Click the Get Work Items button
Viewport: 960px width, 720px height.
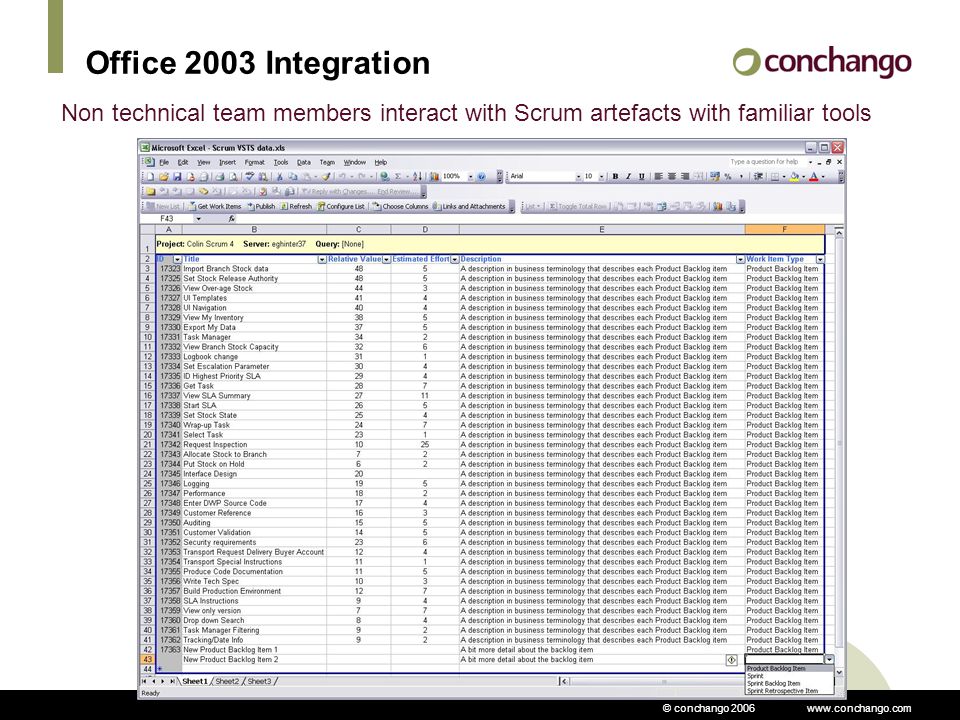pyautogui.click(x=215, y=206)
